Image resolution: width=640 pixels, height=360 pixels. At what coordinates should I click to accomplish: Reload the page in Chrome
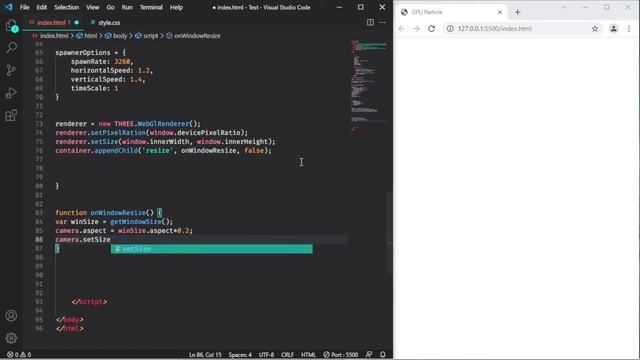(431, 29)
